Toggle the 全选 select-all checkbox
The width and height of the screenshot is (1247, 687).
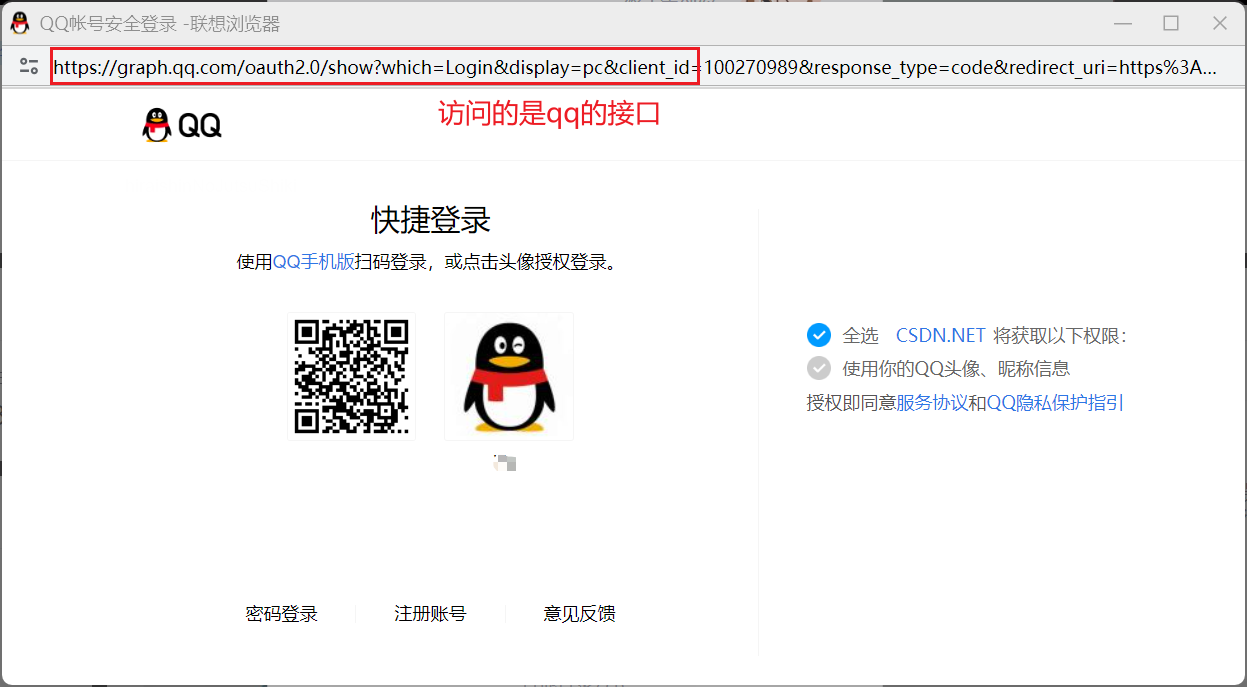click(x=819, y=335)
